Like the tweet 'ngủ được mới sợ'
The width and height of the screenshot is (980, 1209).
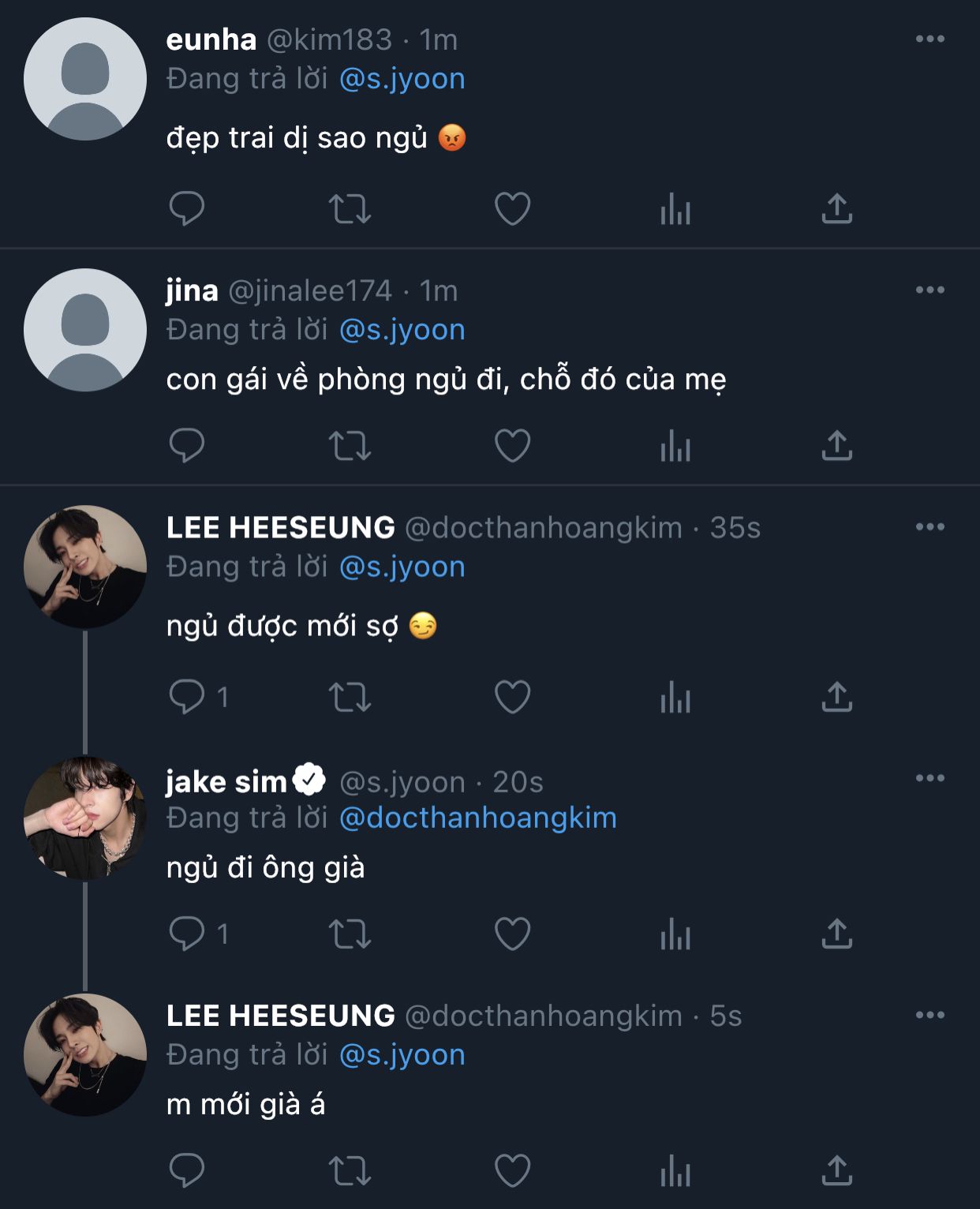tap(512, 697)
